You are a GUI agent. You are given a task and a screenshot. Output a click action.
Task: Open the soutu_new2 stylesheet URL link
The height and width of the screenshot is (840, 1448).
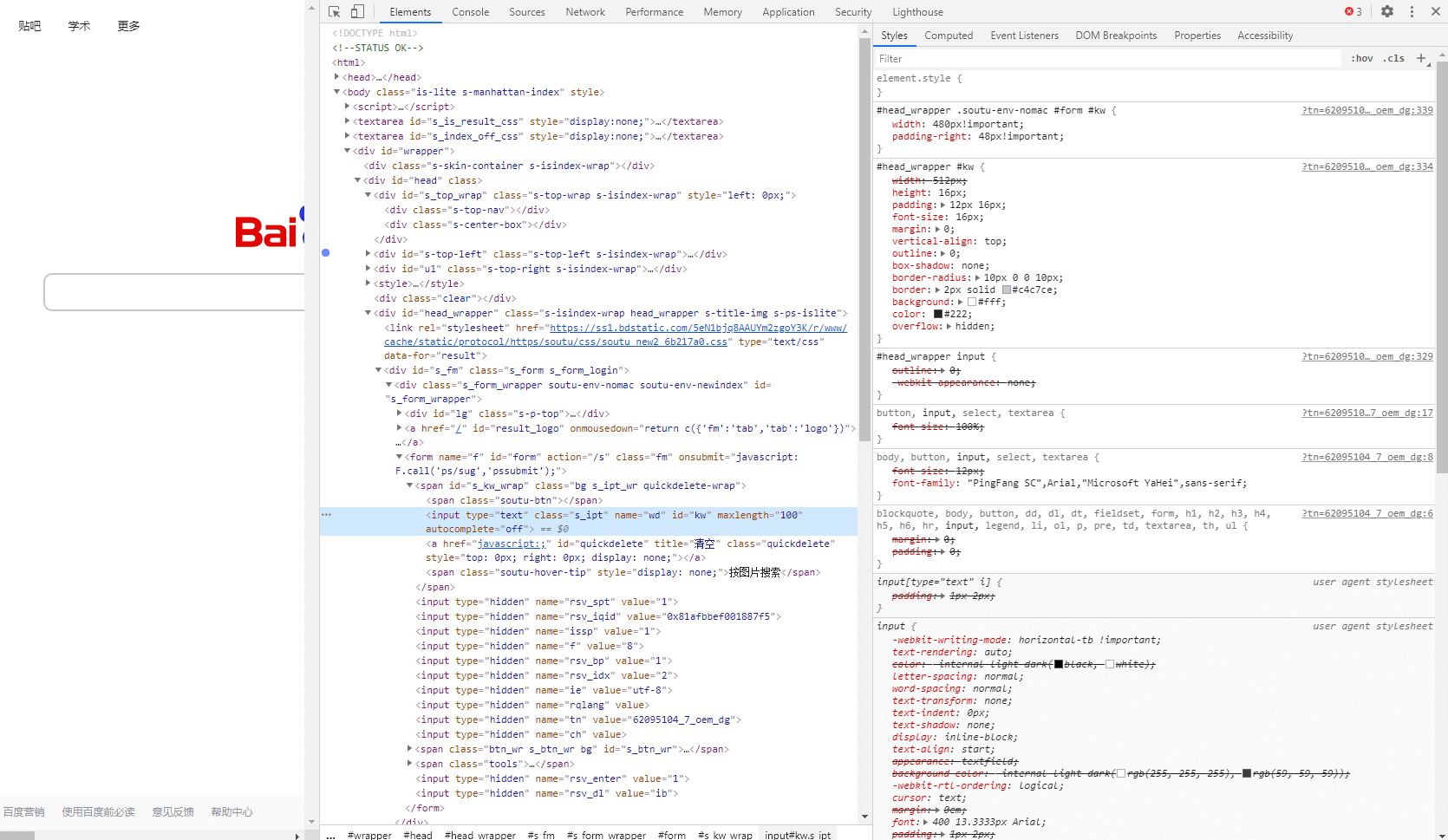coord(616,335)
